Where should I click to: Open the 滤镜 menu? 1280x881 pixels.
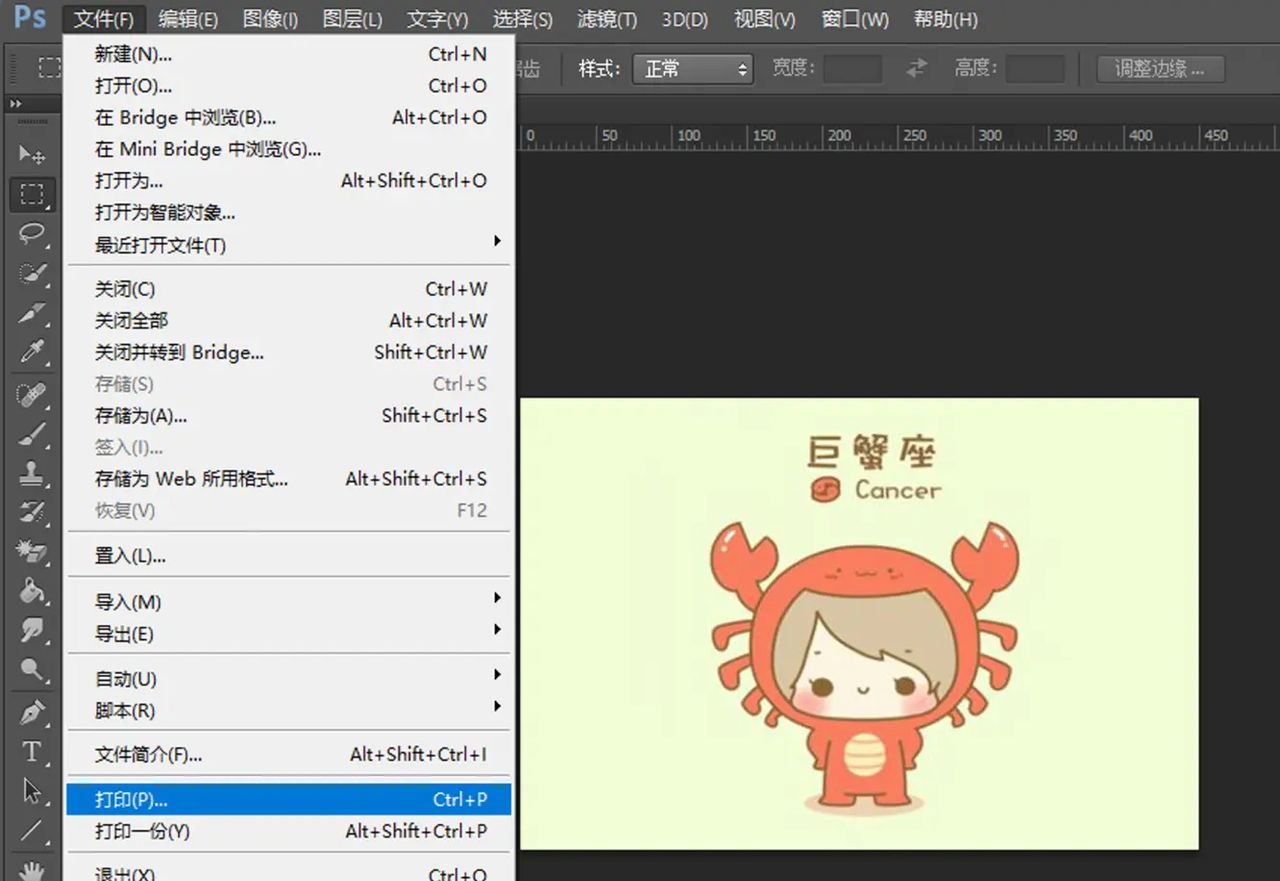coord(604,18)
